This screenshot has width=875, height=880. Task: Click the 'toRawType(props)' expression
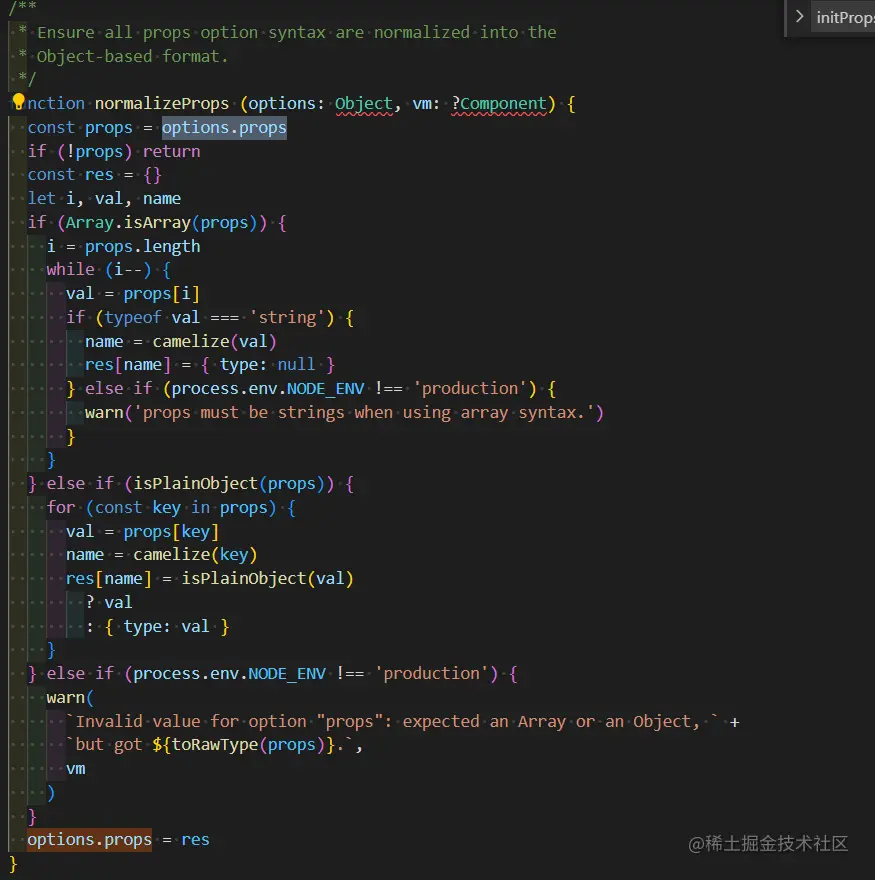(249, 745)
